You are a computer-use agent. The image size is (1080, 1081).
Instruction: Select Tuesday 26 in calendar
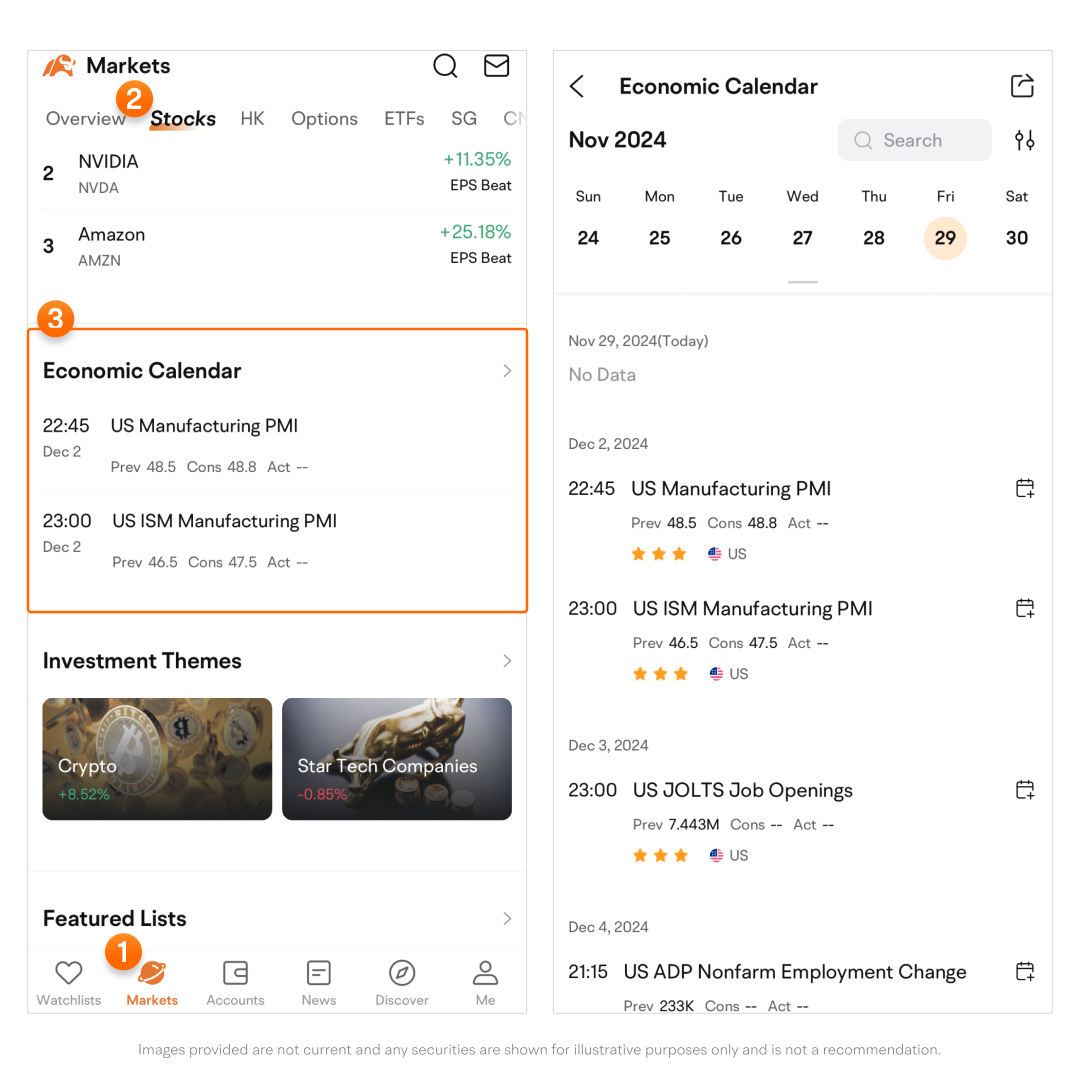(731, 238)
